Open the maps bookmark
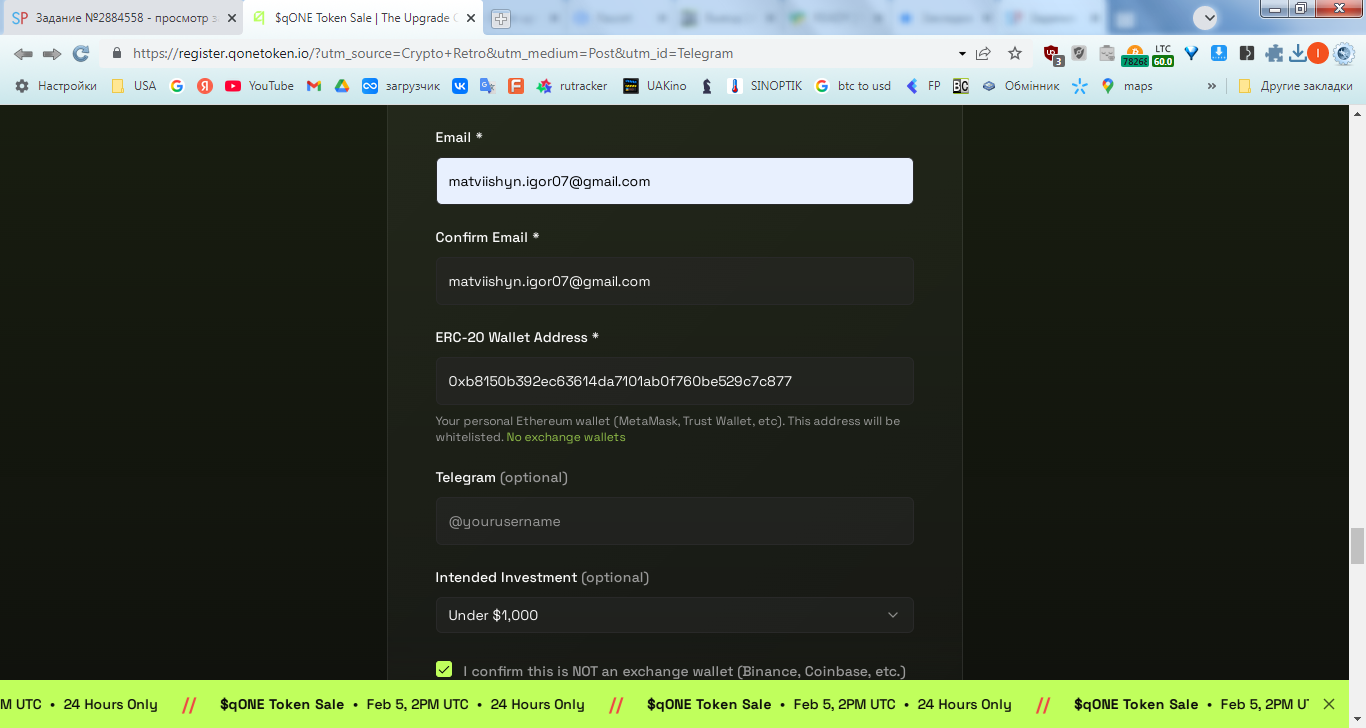The height and width of the screenshot is (728, 1366). point(1127,86)
